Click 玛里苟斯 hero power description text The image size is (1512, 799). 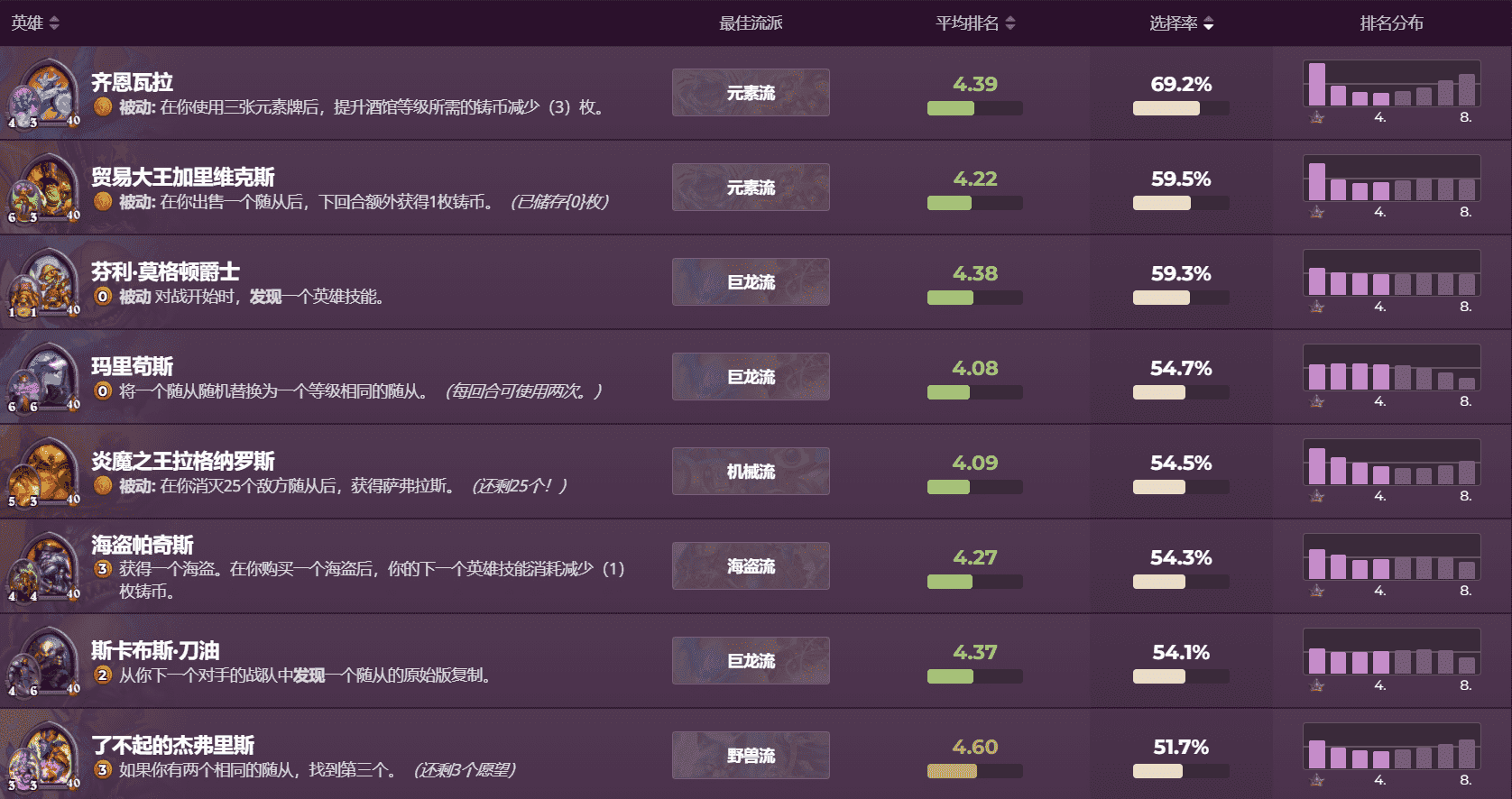[x=361, y=390]
